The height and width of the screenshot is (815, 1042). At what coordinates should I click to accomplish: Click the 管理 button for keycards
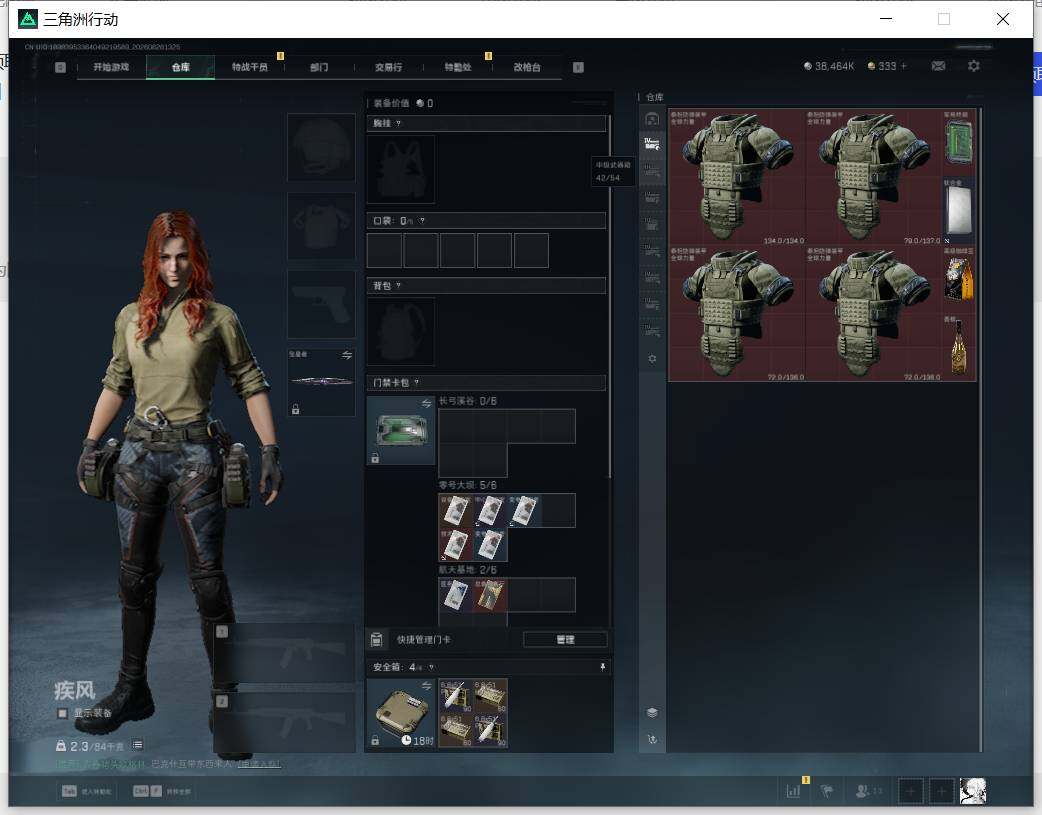click(x=565, y=640)
